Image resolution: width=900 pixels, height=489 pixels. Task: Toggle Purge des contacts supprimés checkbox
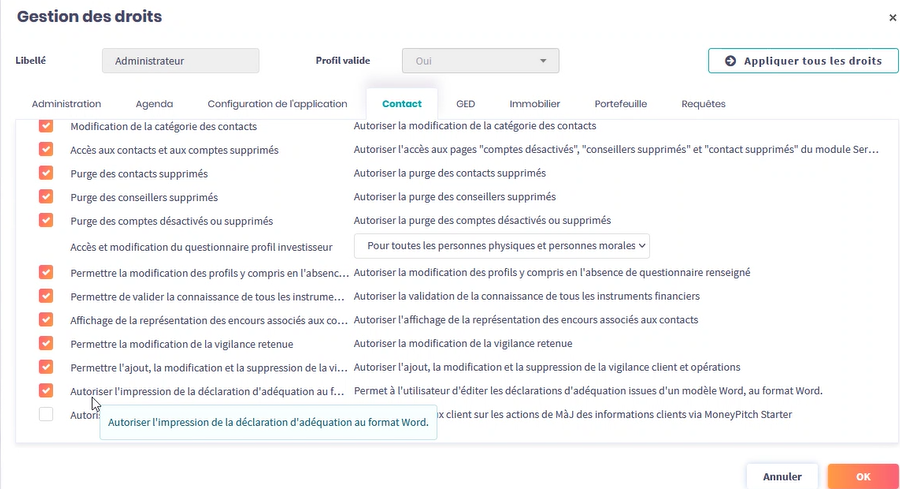46,173
